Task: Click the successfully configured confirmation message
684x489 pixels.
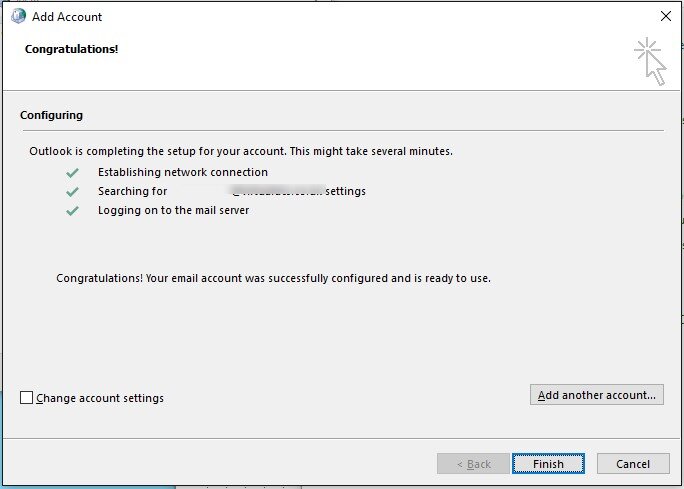Action: click(x=274, y=278)
